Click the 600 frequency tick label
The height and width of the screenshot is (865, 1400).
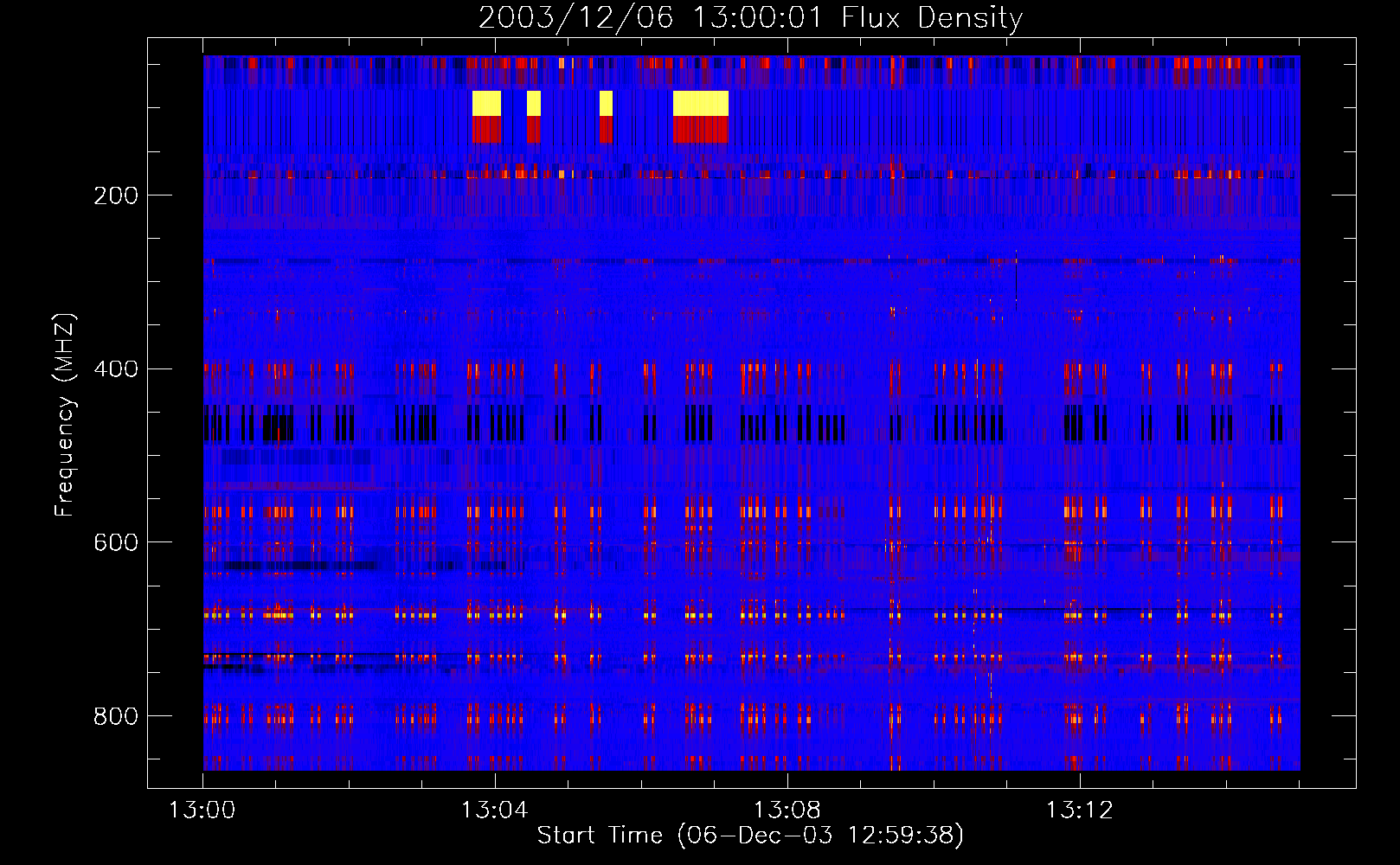pos(116,542)
